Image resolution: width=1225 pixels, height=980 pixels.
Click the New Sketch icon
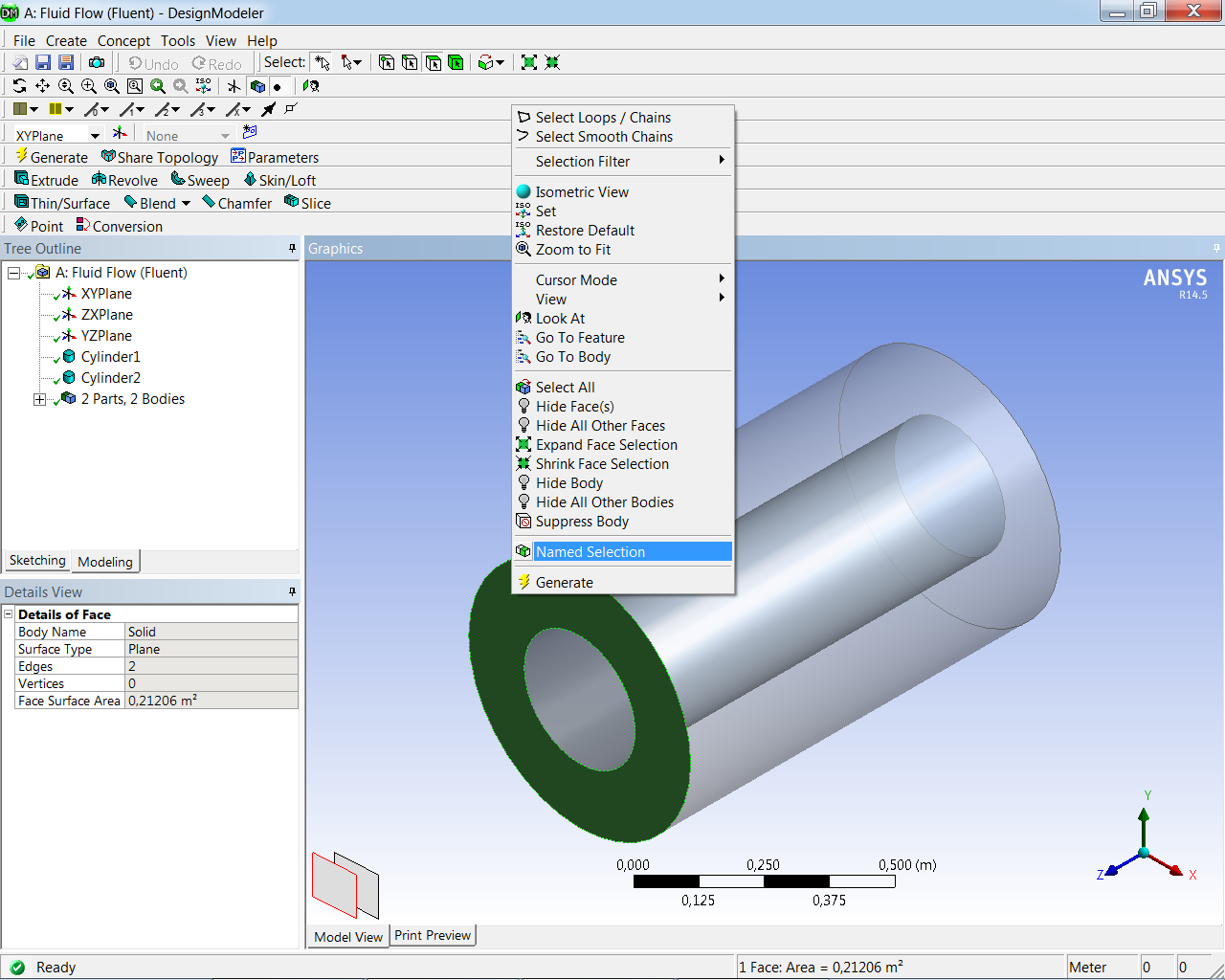[x=250, y=132]
